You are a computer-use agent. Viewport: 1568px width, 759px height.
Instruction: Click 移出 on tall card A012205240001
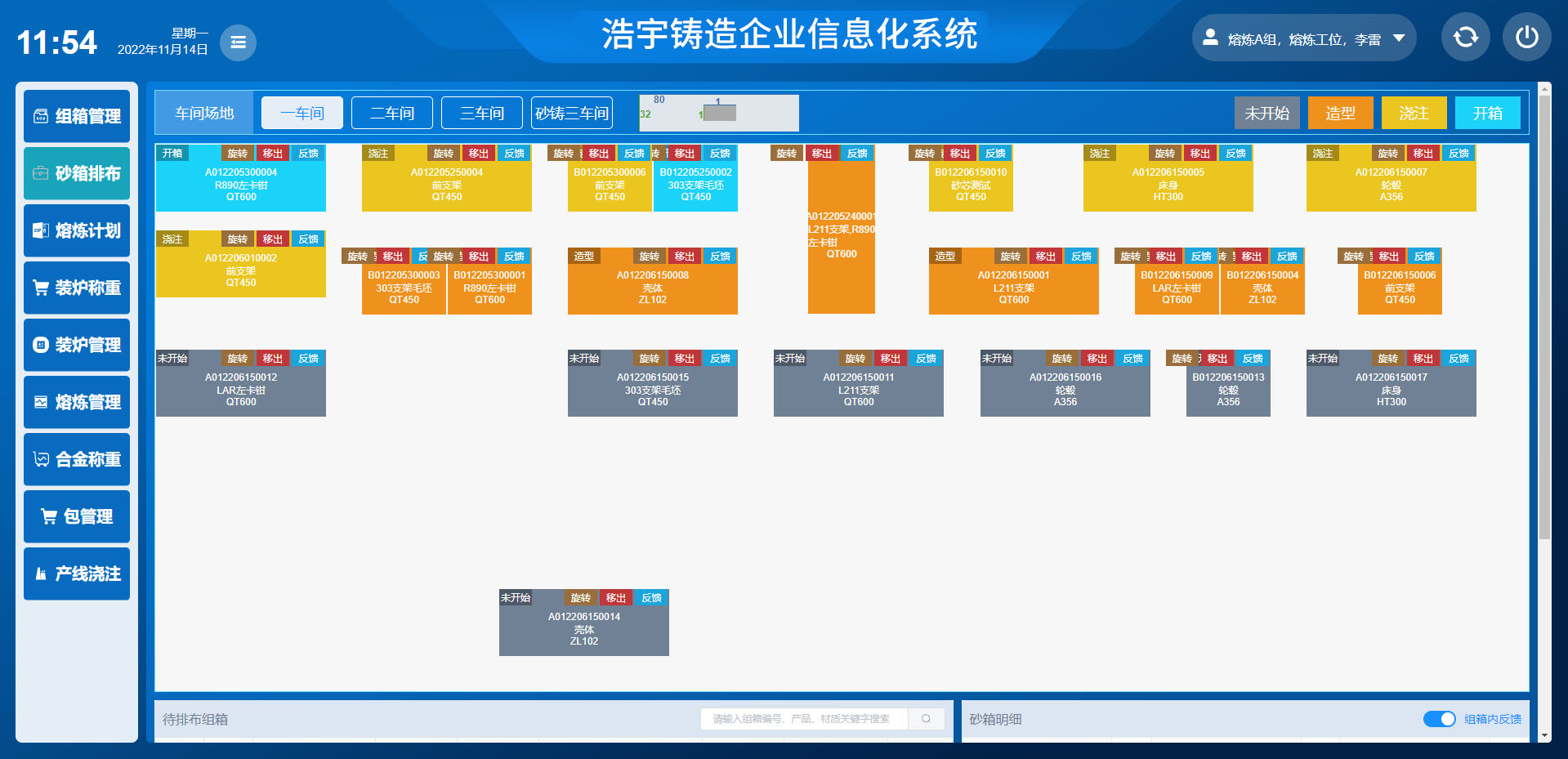(822, 153)
